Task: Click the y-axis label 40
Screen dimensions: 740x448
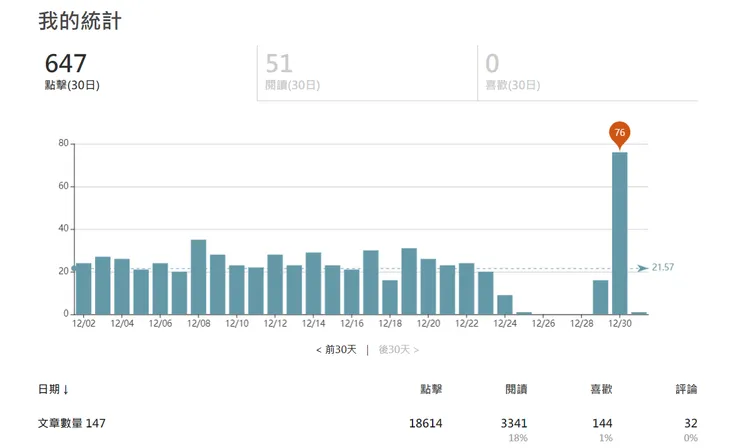Action: coord(64,228)
